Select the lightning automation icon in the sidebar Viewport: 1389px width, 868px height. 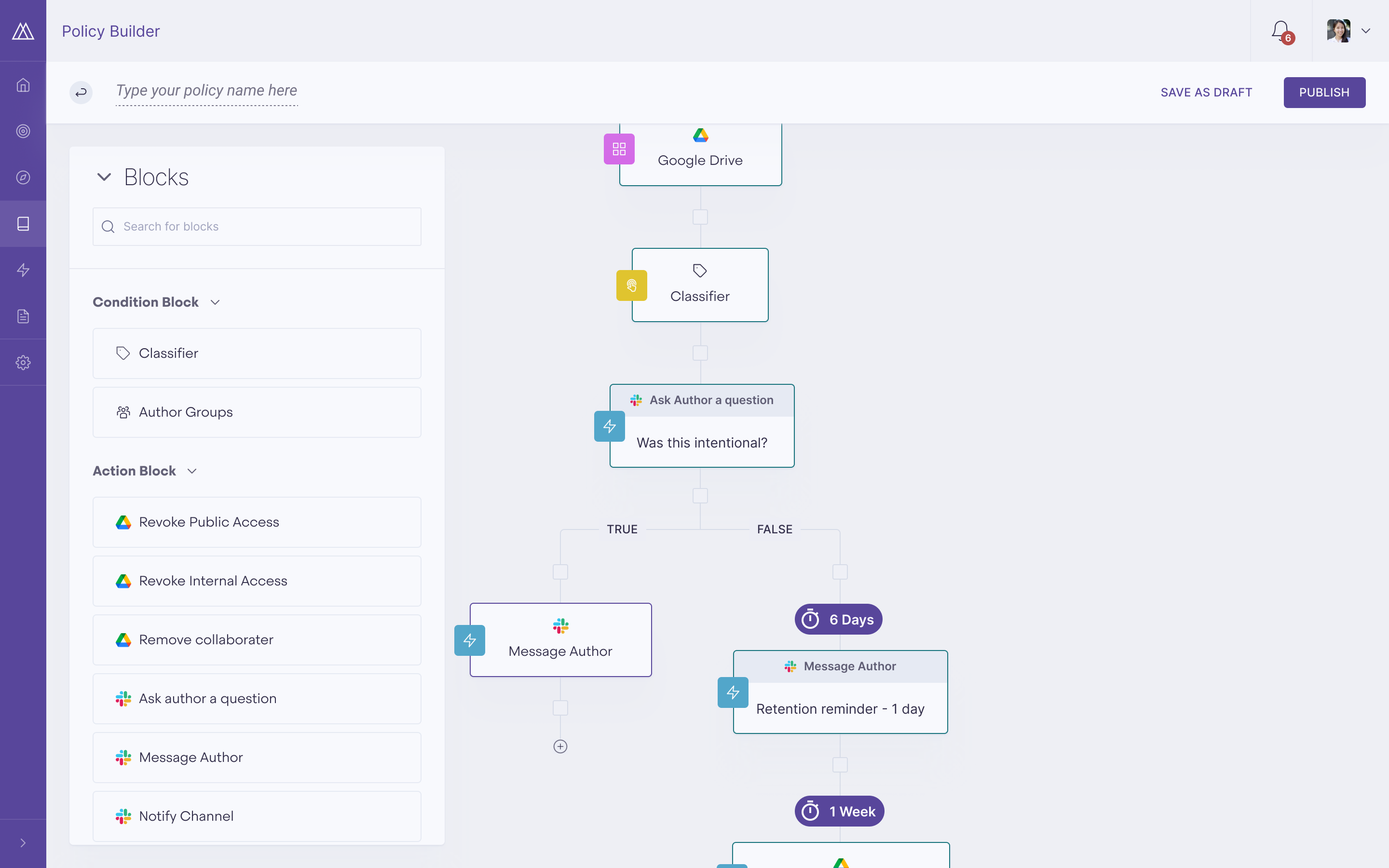pos(23,270)
